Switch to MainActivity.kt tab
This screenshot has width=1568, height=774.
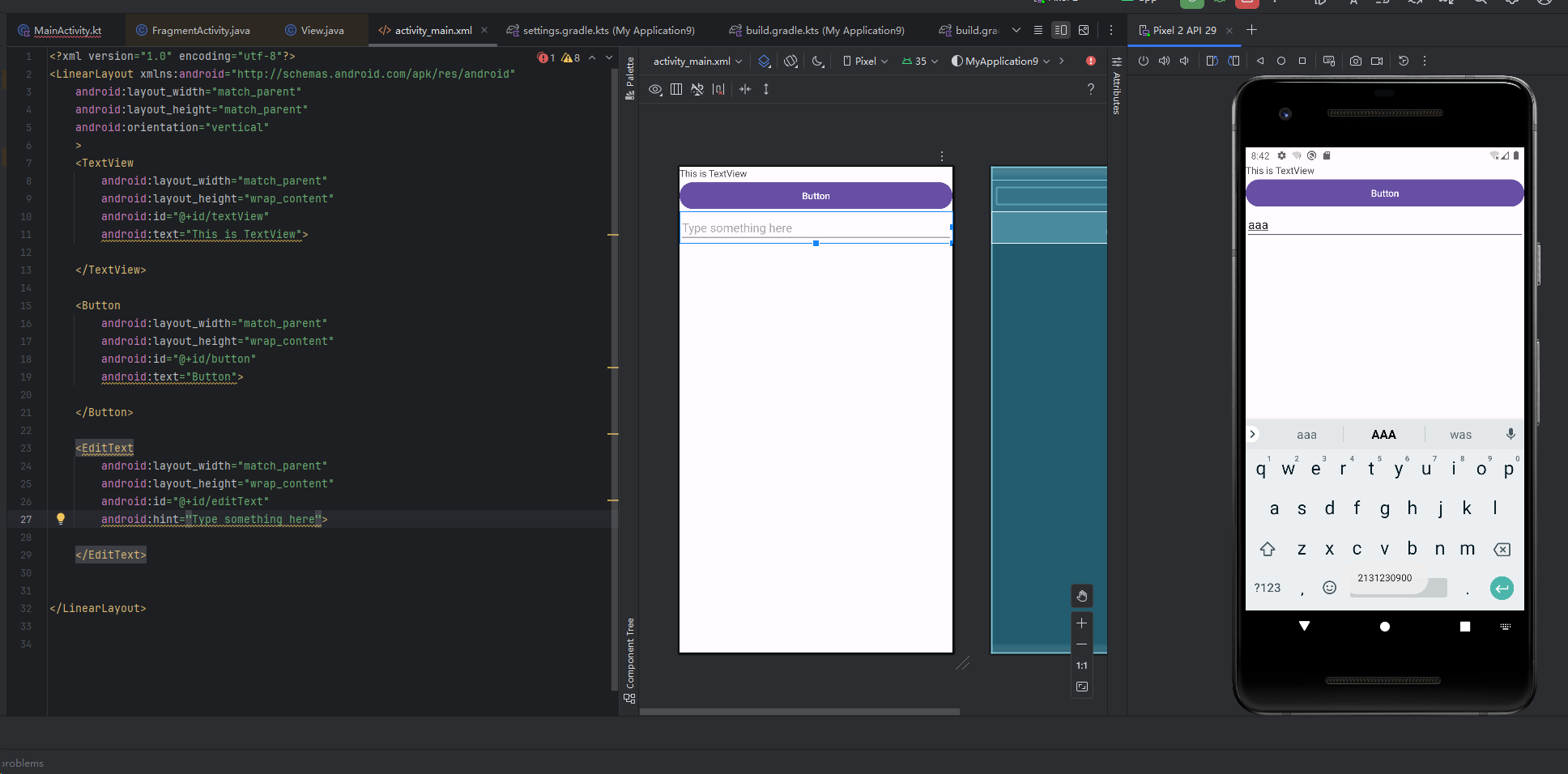coord(61,30)
